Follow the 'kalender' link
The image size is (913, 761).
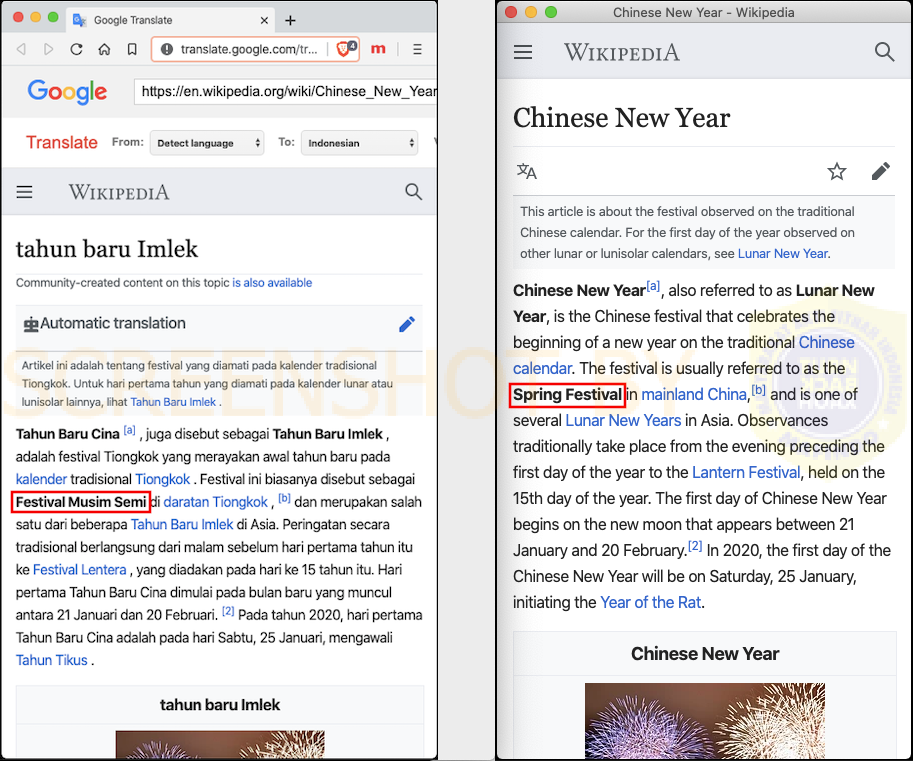(x=41, y=479)
